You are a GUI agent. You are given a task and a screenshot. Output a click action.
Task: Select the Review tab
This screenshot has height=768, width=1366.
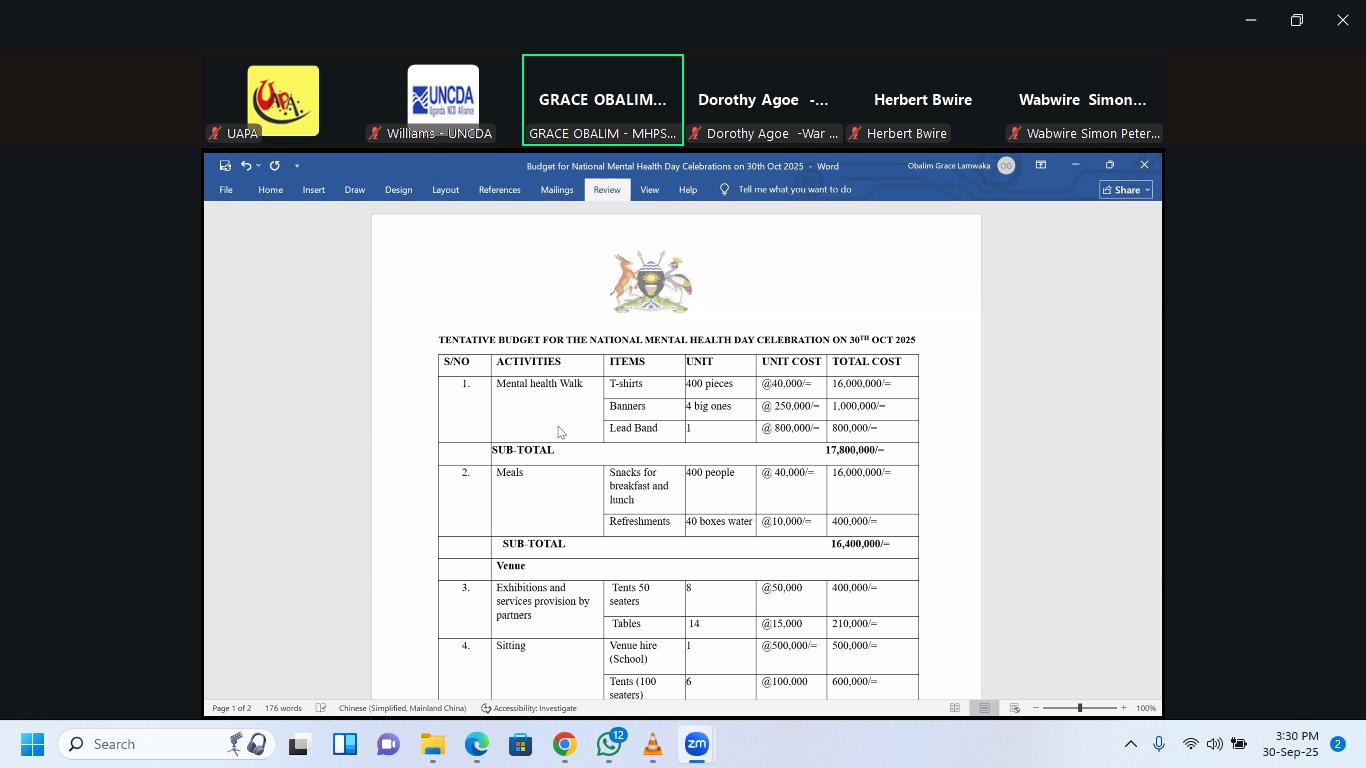click(607, 190)
